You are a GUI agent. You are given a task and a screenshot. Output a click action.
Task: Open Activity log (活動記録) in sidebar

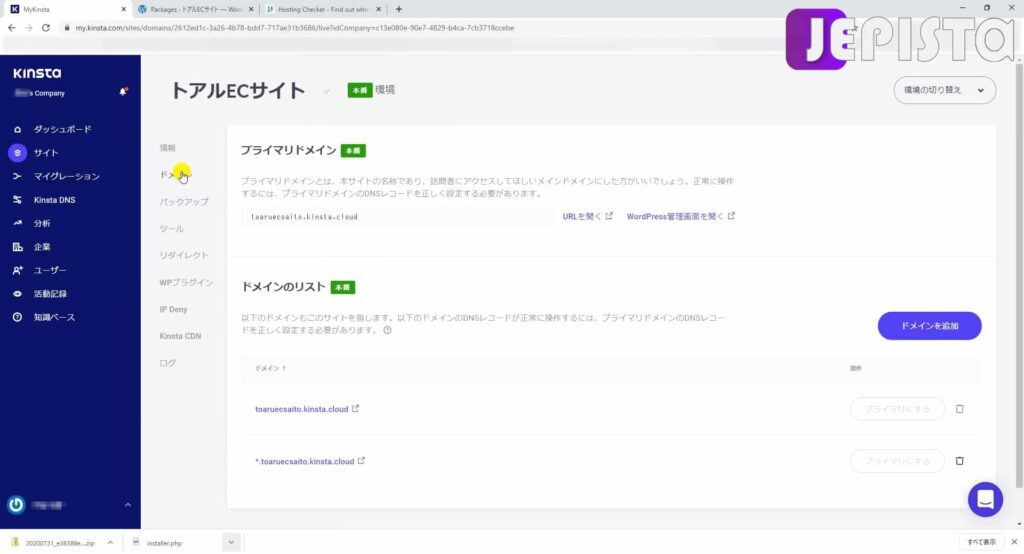tap(50, 294)
